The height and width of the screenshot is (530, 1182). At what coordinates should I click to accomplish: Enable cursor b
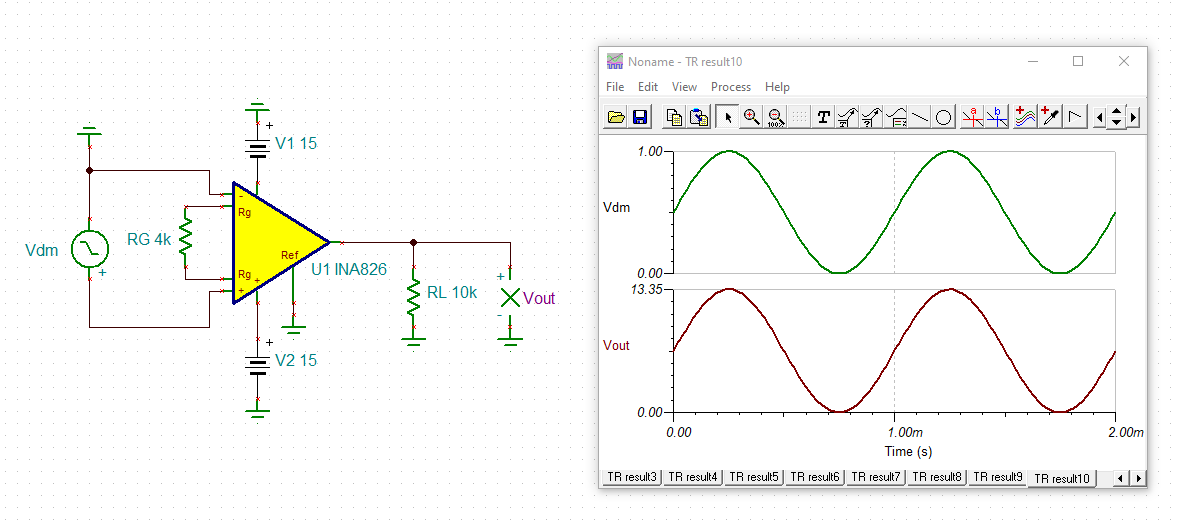[997, 117]
